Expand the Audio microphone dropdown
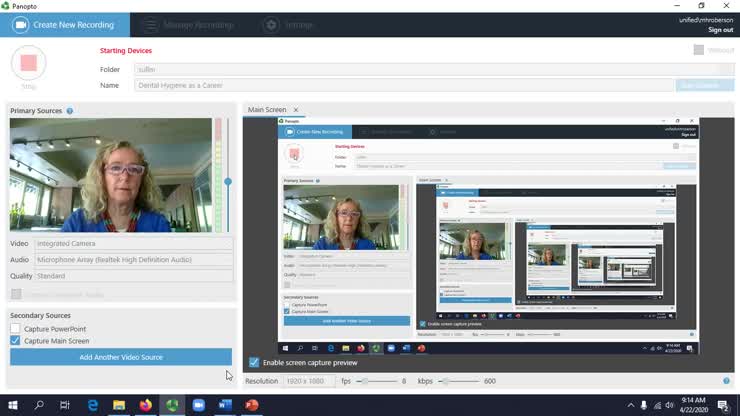This screenshot has height=416, width=740. [x=133, y=259]
